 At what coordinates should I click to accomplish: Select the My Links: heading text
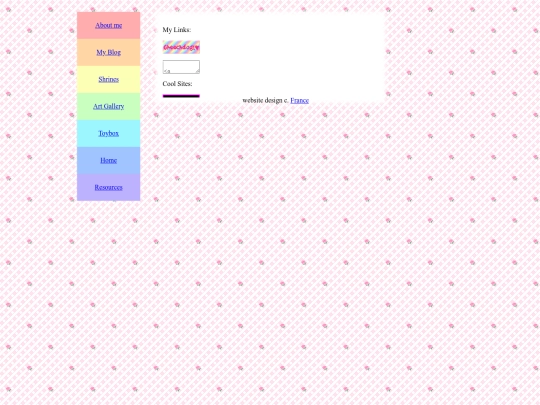177,30
